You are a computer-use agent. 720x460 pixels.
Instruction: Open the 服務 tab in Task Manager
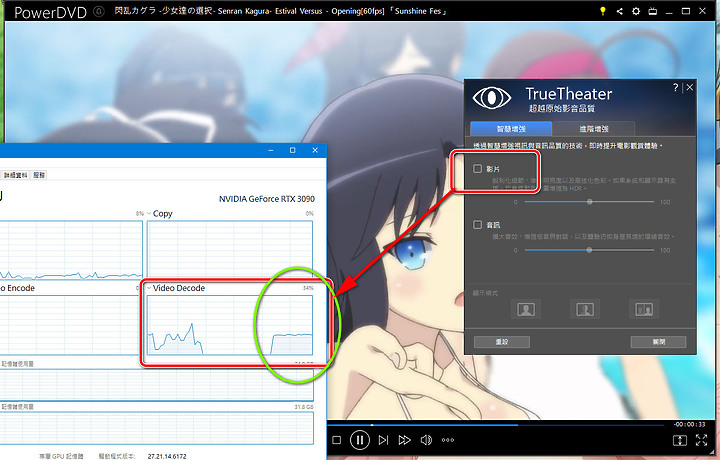coord(39,175)
